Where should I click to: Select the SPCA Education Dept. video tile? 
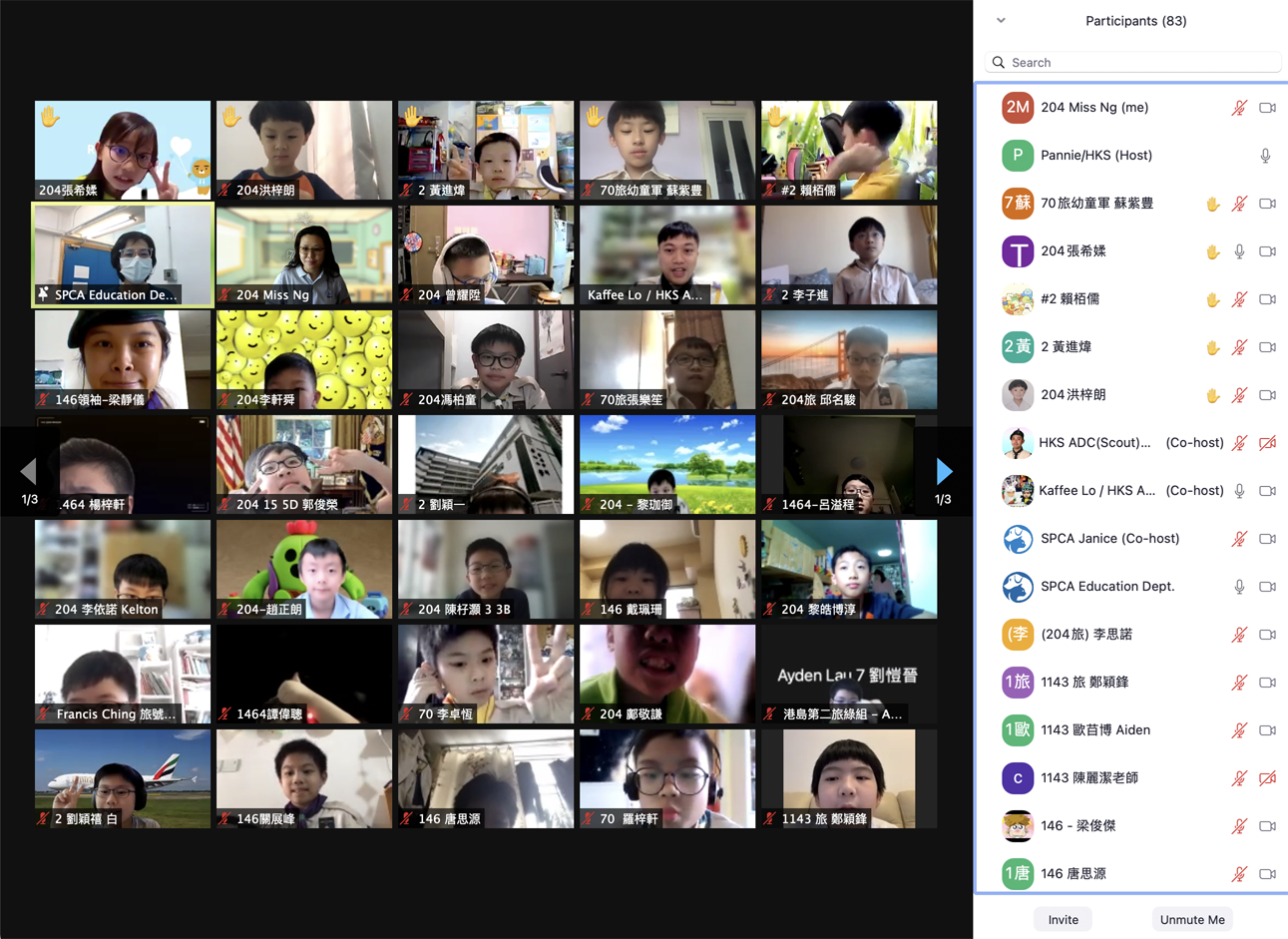123,254
